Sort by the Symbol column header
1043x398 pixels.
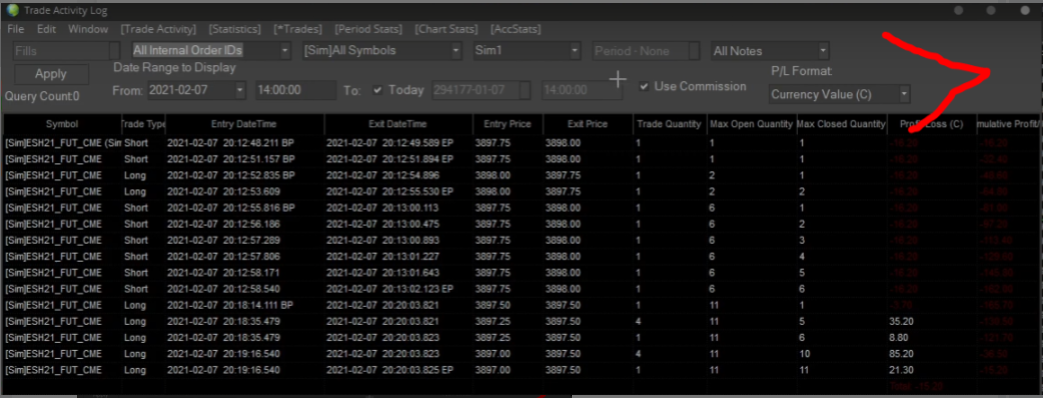[62, 124]
